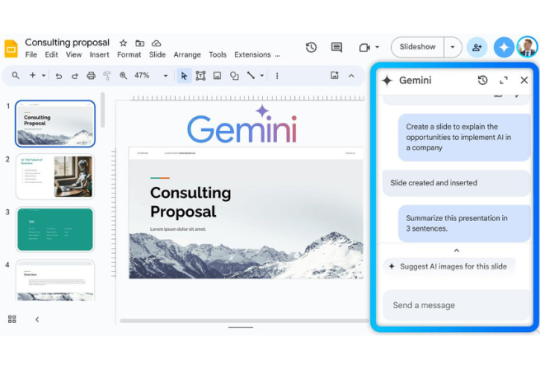Open the camera options dropdown arrow

pyautogui.click(x=377, y=47)
